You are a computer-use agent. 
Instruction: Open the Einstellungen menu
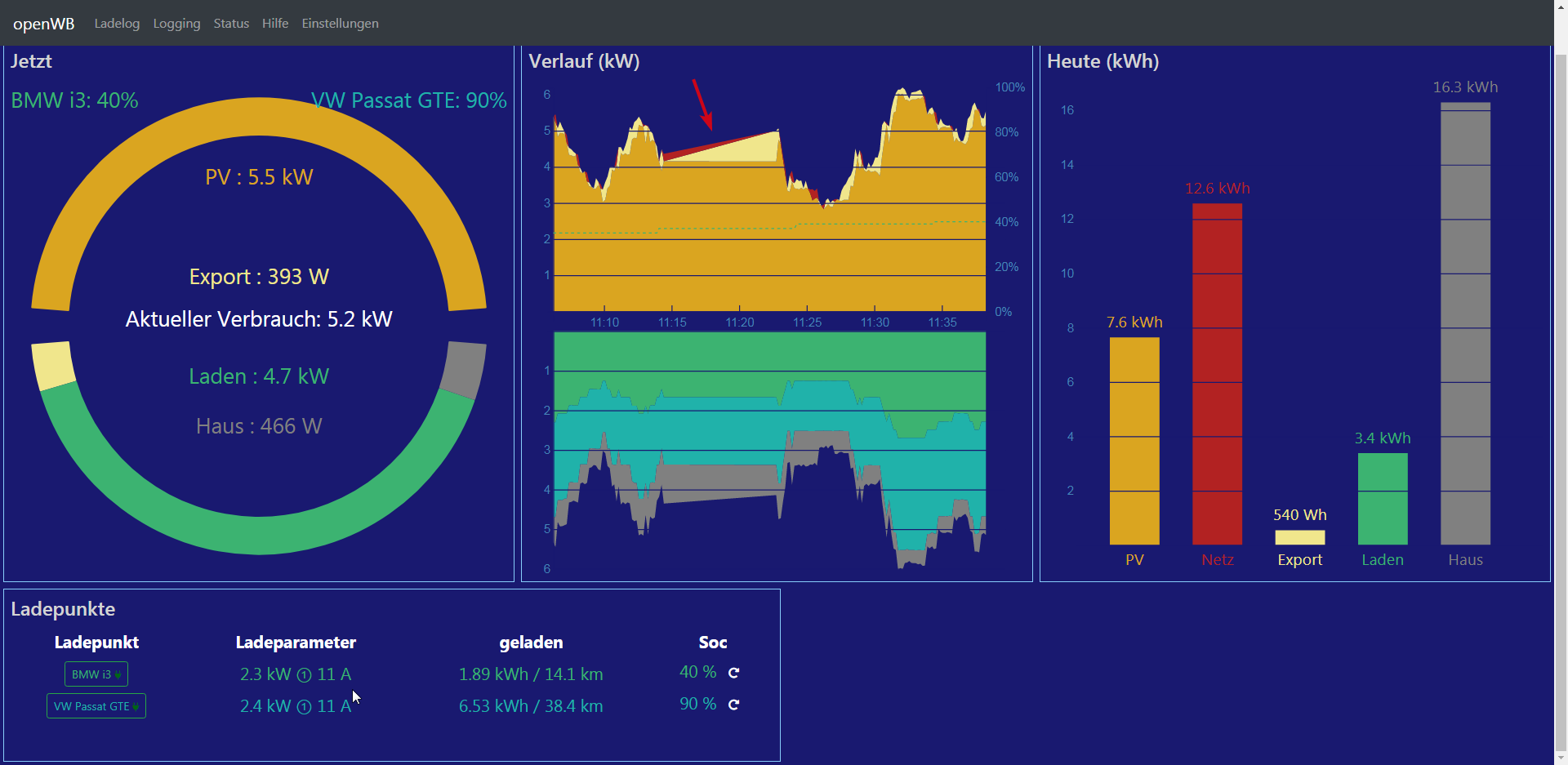click(340, 24)
